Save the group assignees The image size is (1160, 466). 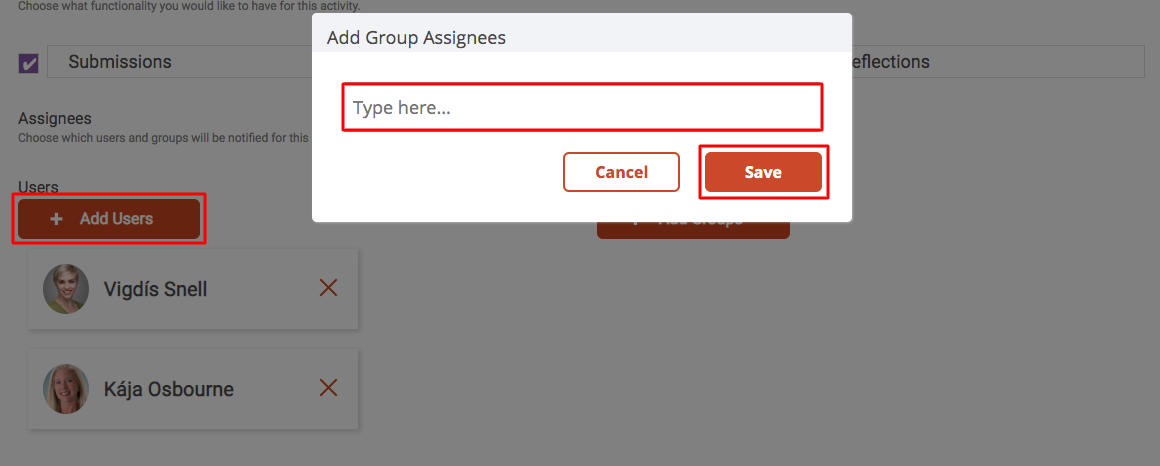click(x=763, y=172)
